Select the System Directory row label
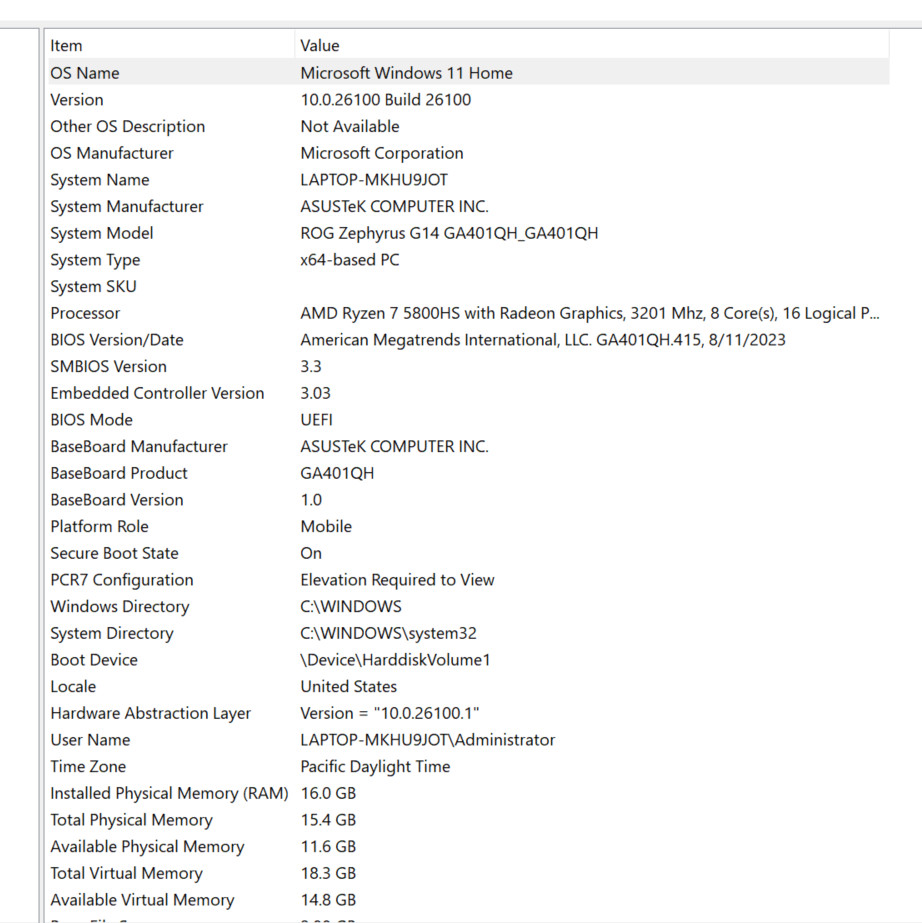 point(112,633)
